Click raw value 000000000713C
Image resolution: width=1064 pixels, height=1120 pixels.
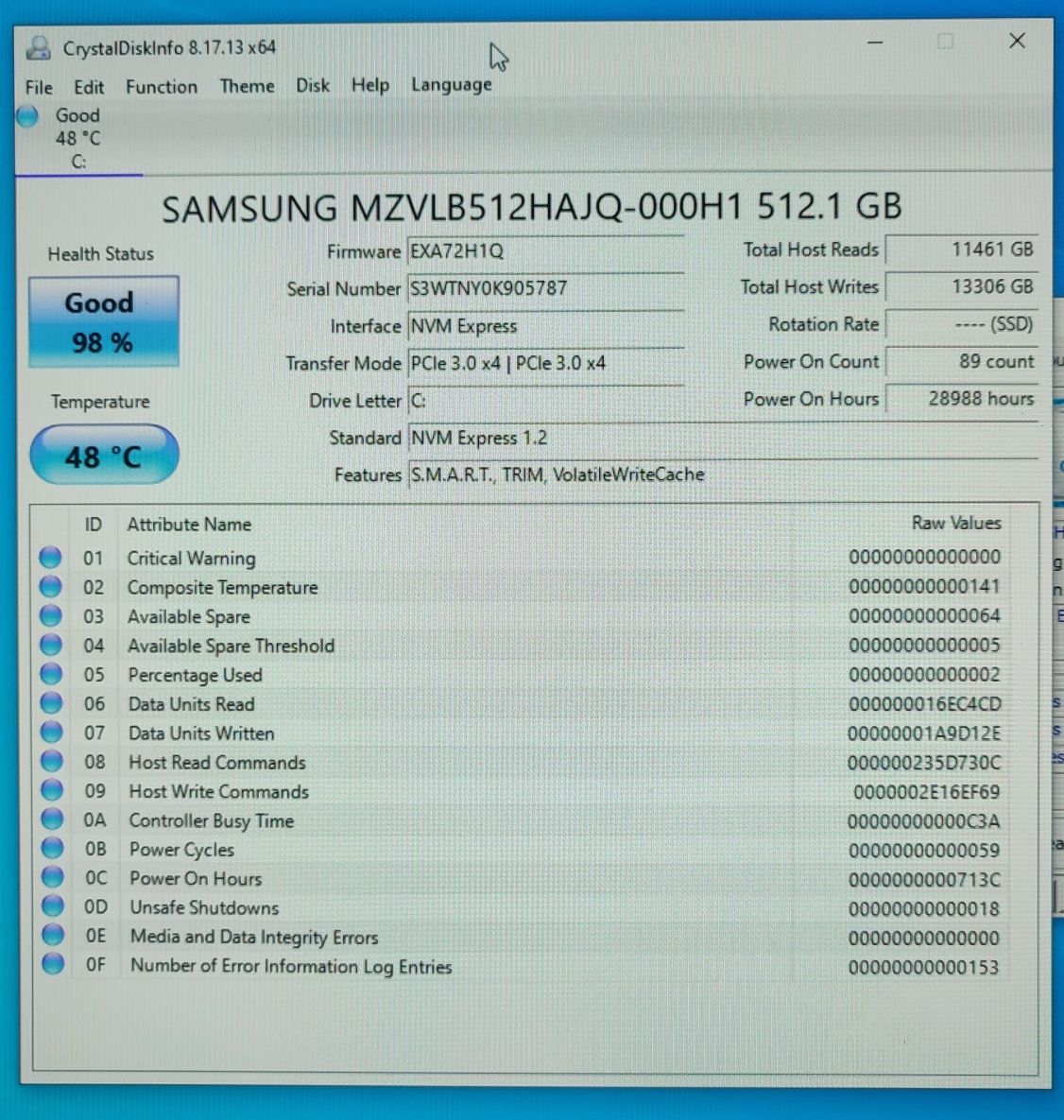point(924,879)
